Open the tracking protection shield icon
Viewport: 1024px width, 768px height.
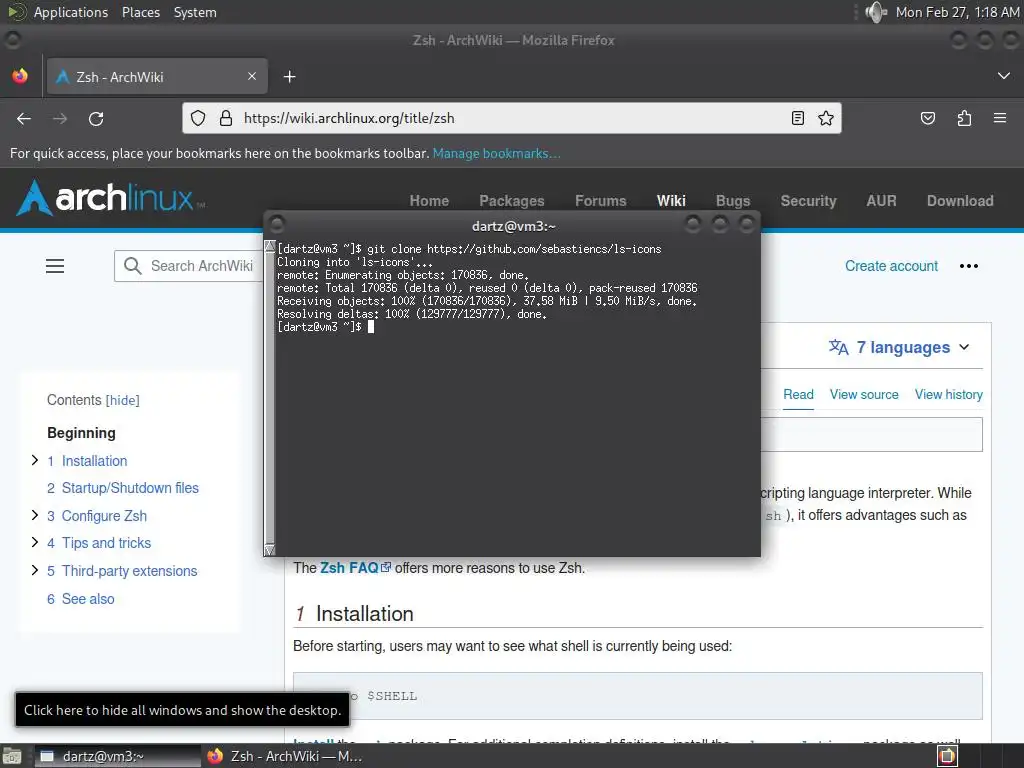pos(198,118)
